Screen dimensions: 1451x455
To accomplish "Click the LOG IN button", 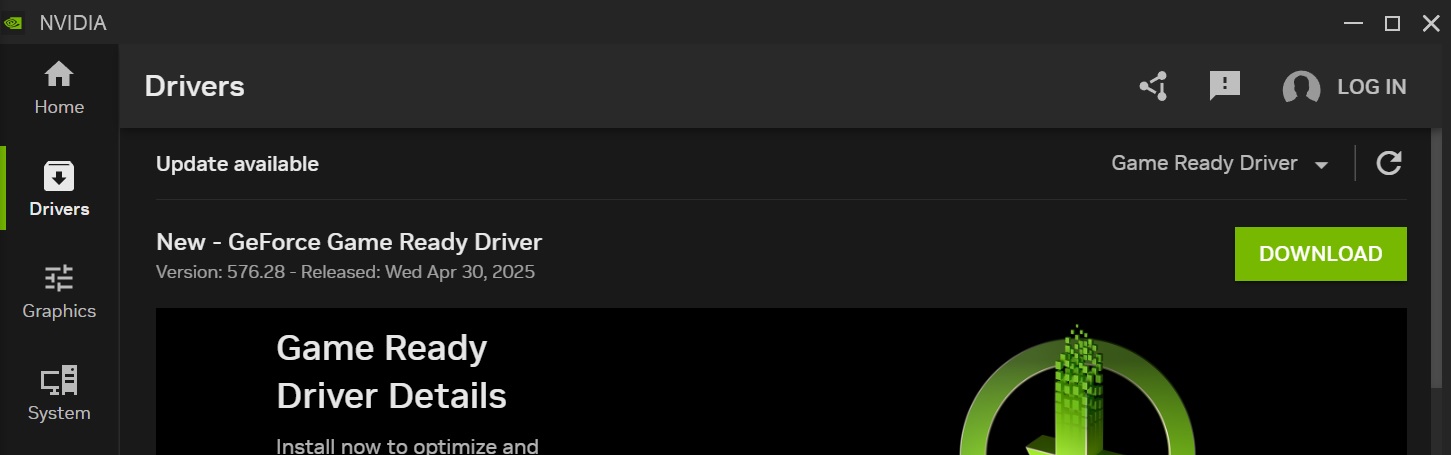I will pyautogui.click(x=1371, y=87).
